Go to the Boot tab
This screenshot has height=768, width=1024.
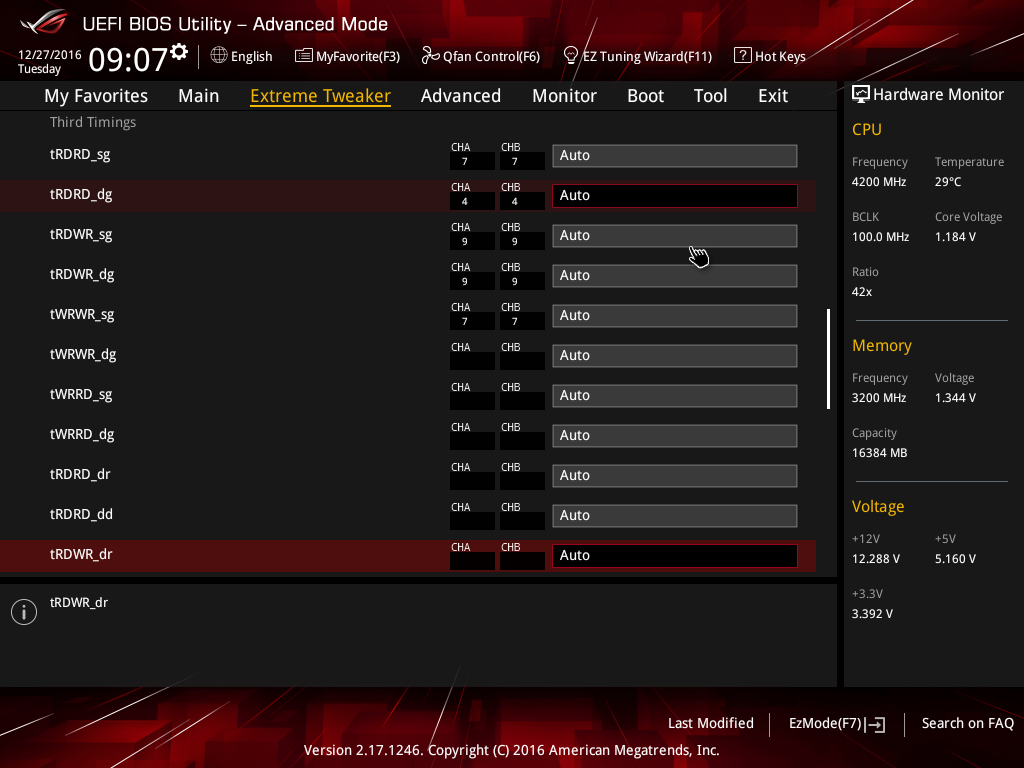point(645,96)
